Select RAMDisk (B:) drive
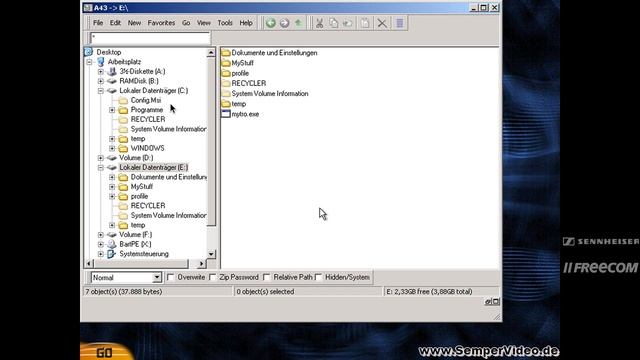Screen dimensions: 640x360 click(x=139, y=81)
